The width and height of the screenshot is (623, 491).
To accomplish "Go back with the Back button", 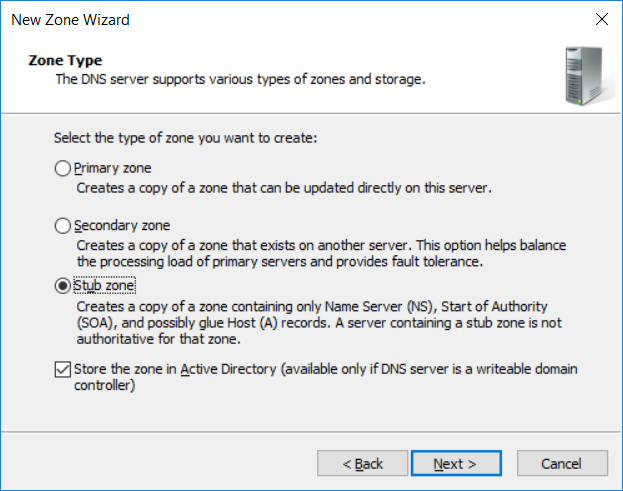I will pos(363,463).
